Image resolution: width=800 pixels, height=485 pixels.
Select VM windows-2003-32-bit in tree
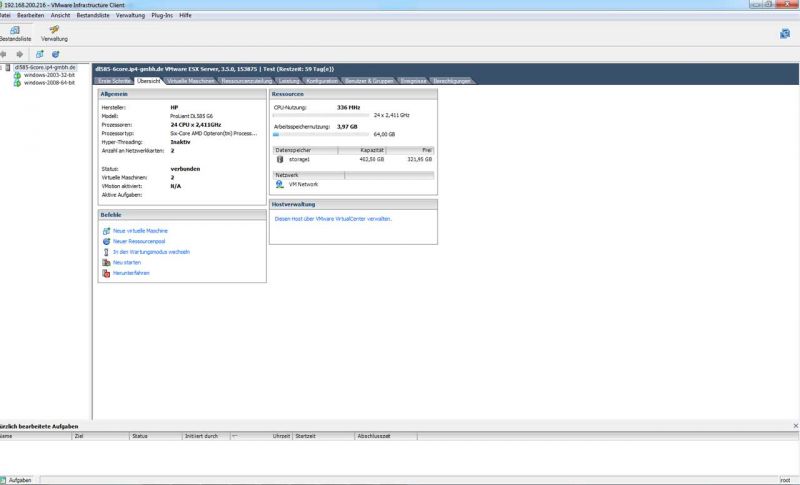49,75
